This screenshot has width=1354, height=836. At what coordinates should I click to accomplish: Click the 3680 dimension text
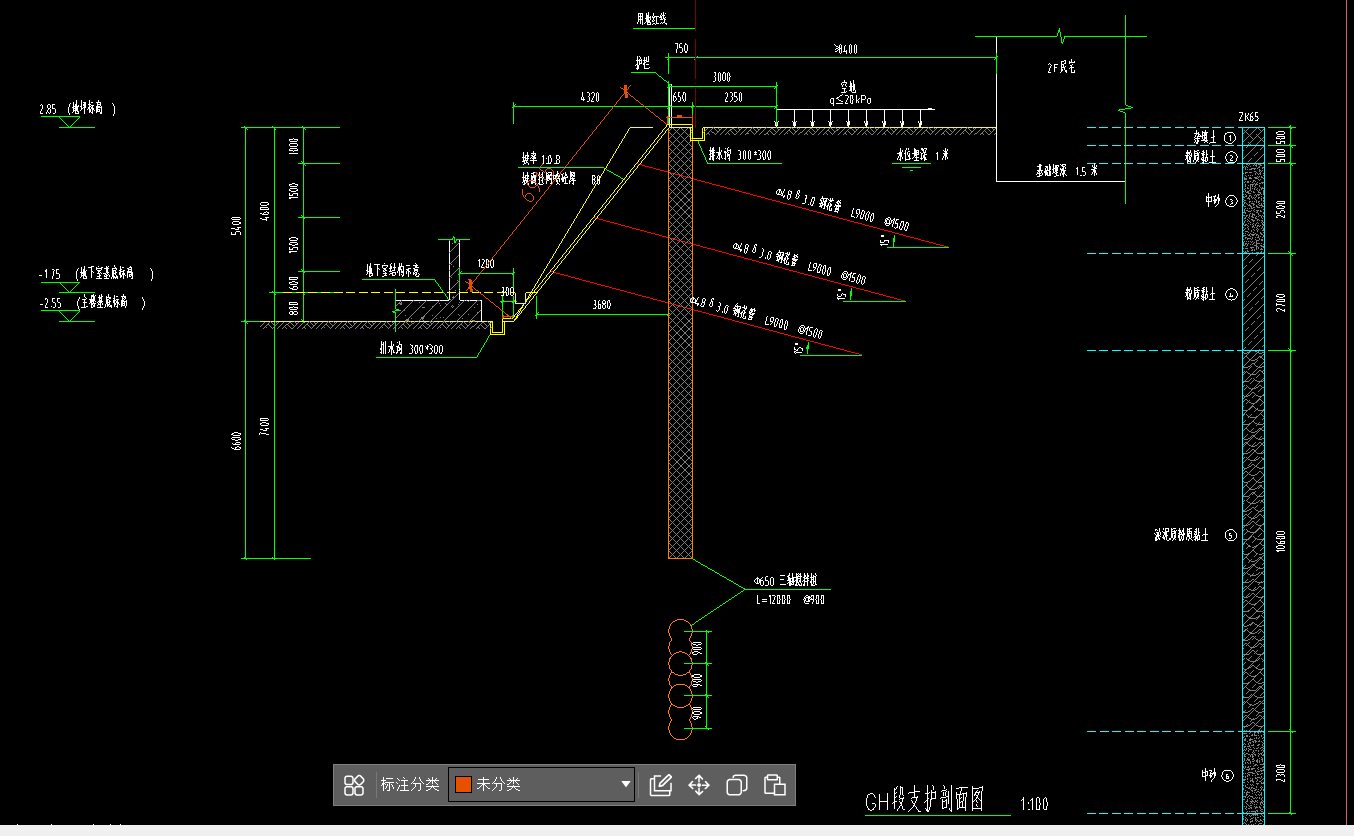pos(602,305)
